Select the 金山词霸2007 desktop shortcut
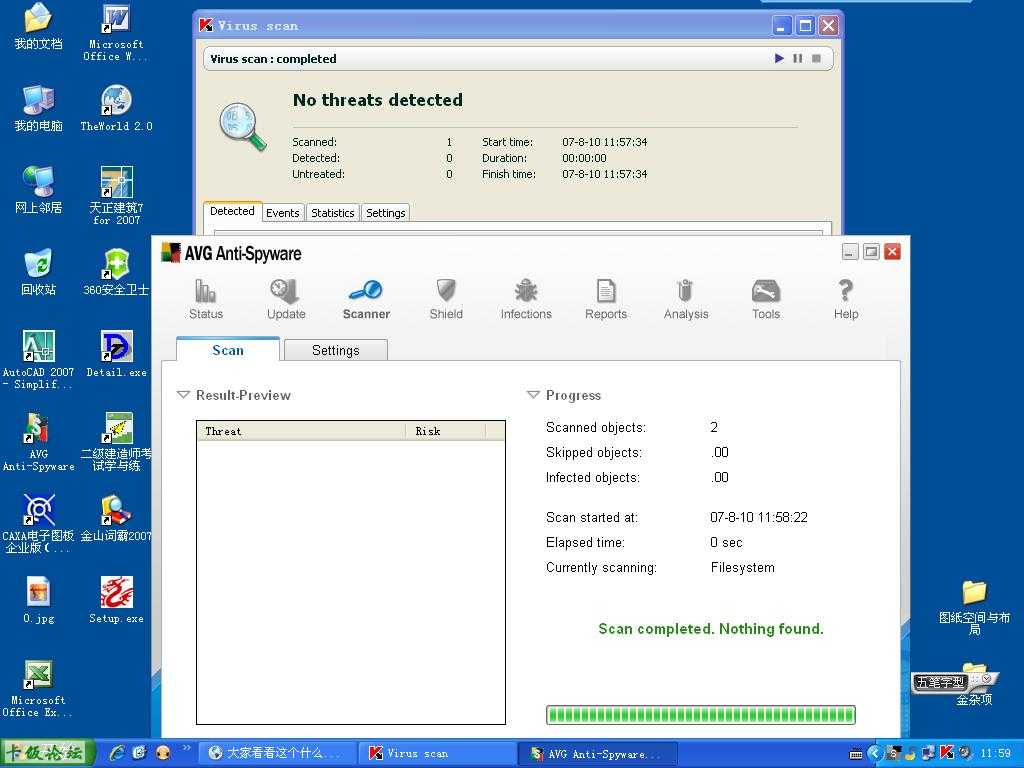1024x768 pixels. (x=116, y=519)
